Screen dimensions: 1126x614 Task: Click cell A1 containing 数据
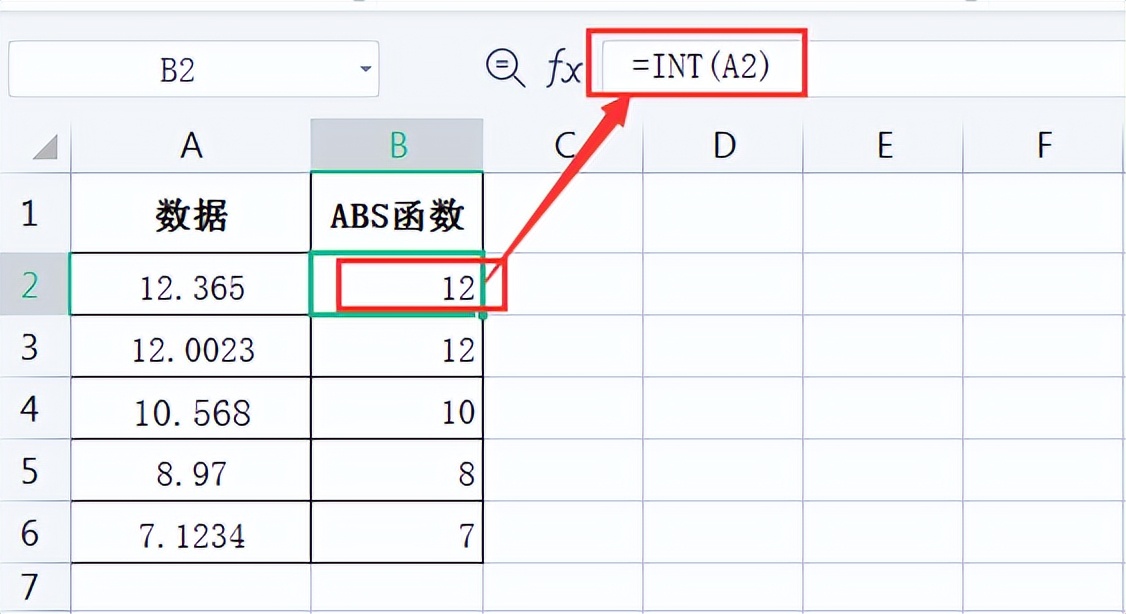191,215
